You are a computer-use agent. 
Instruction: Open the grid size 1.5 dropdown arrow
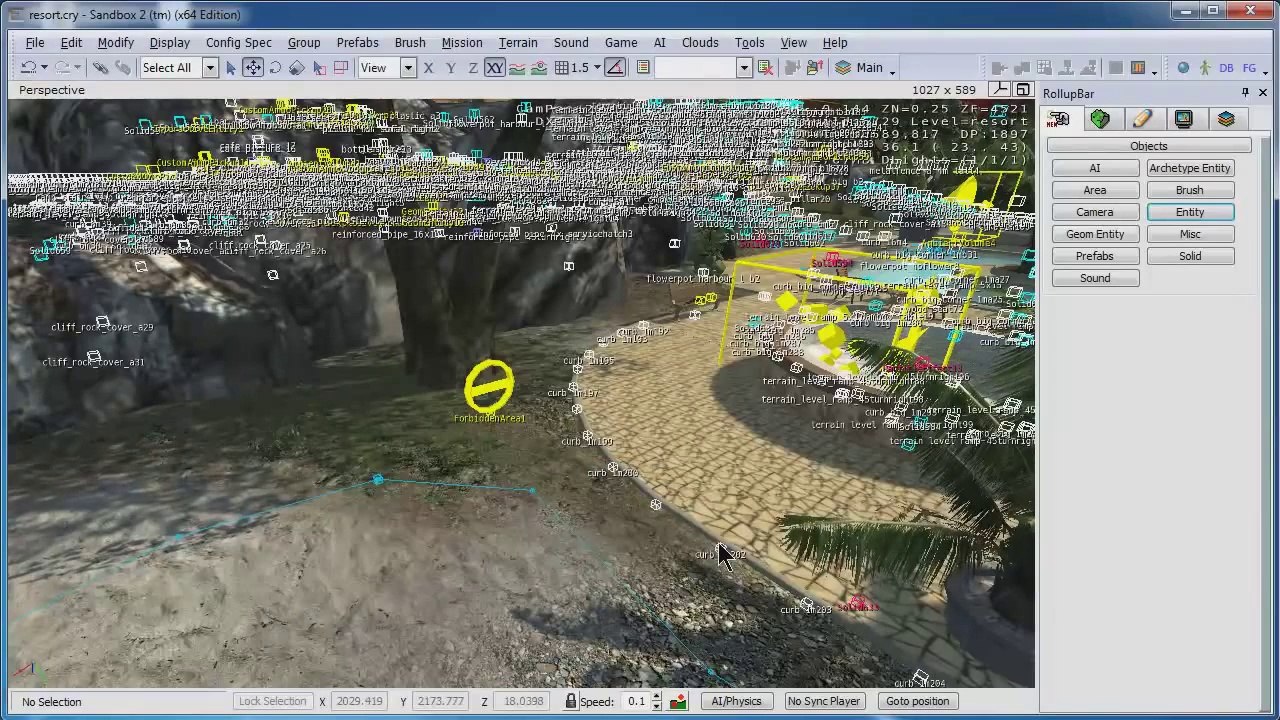[597, 68]
